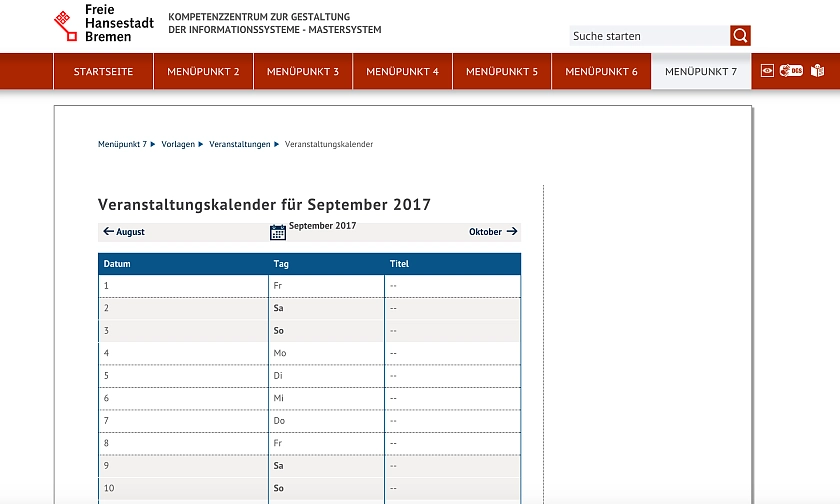Click the 'Fr' day cell in row 8

click(x=326, y=443)
